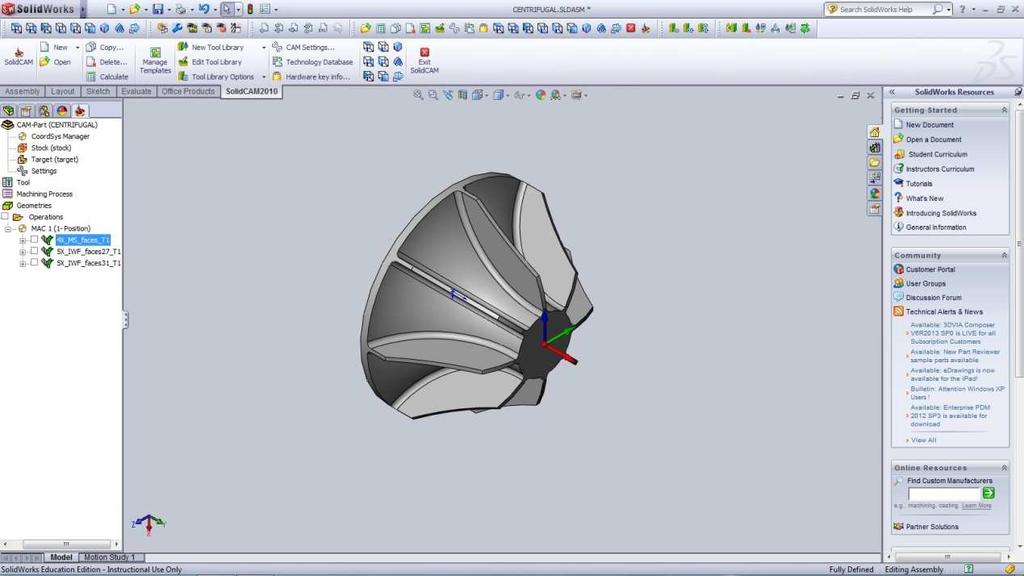1024x576 pixels.
Task: Select the Model bottom tab
Action: (x=61, y=557)
